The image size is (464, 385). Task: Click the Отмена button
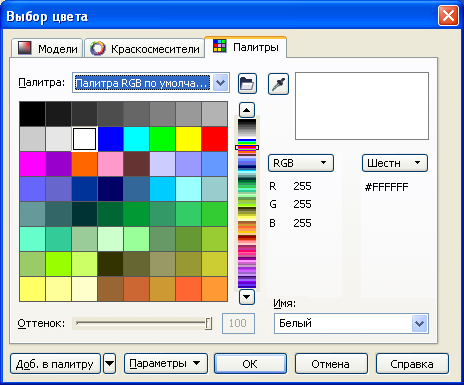331,364
